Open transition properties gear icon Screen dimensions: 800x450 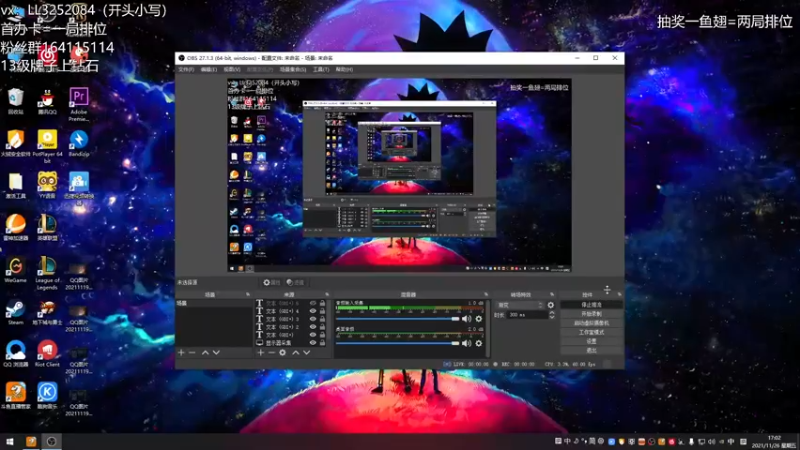[x=551, y=305]
